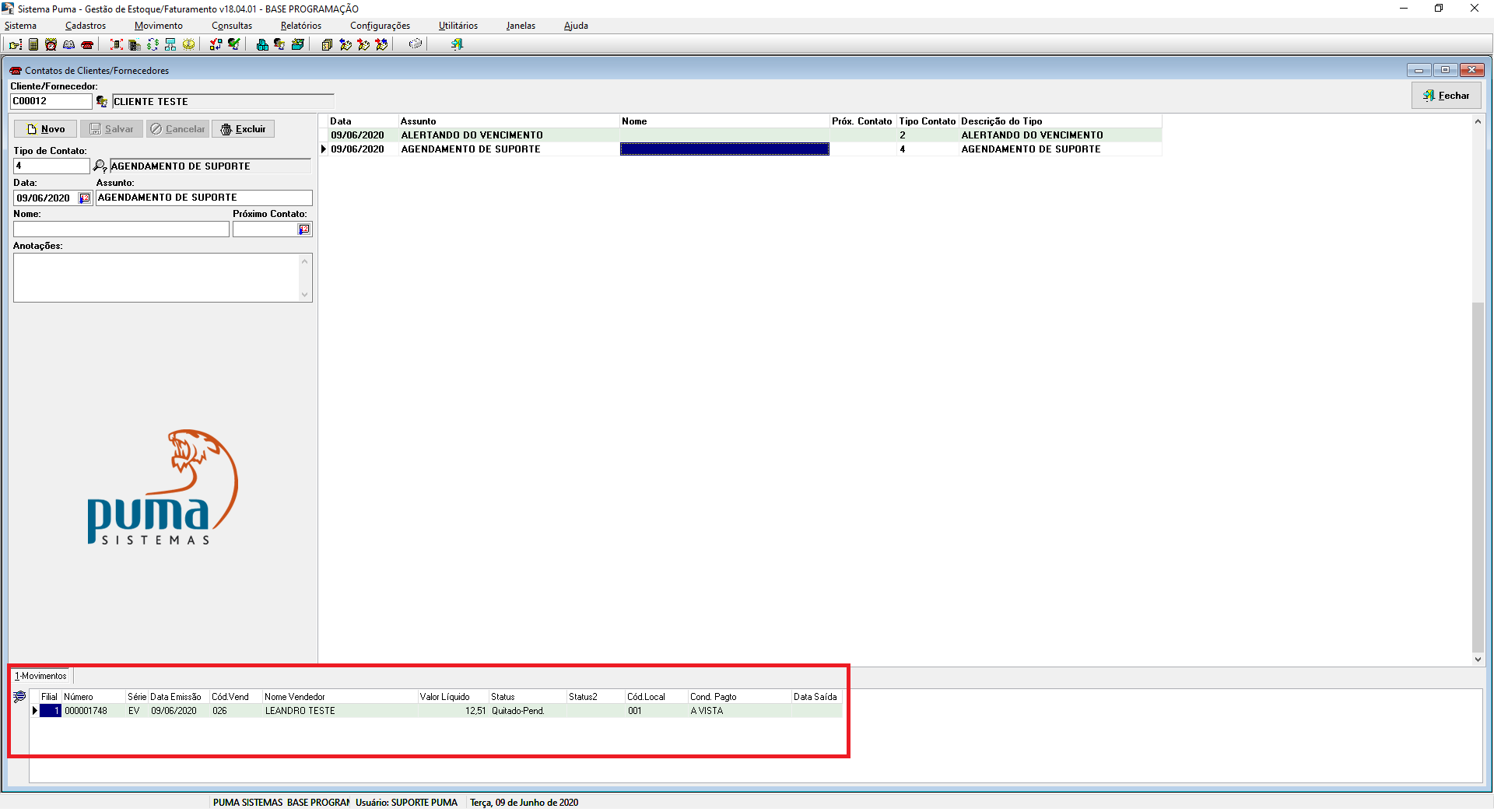Click the Novo button
The height and width of the screenshot is (812, 1494).
point(45,129)
